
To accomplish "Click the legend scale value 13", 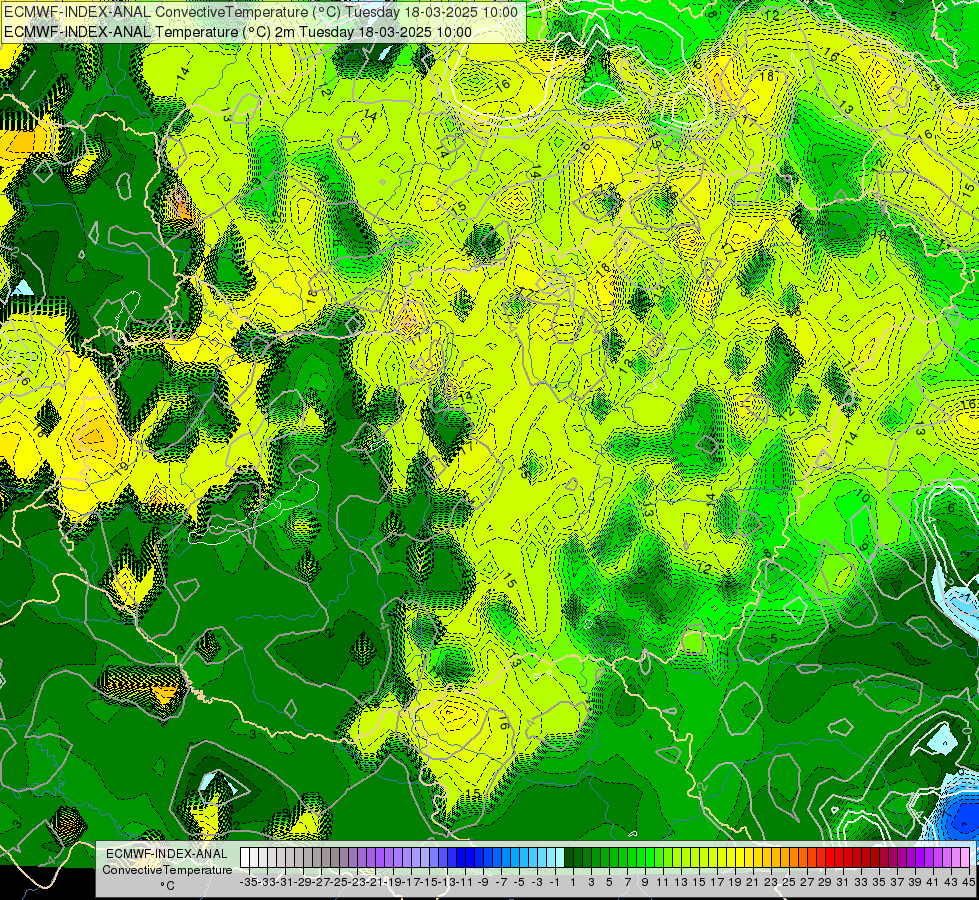I will pyautogui.click(x=681, y=883).
